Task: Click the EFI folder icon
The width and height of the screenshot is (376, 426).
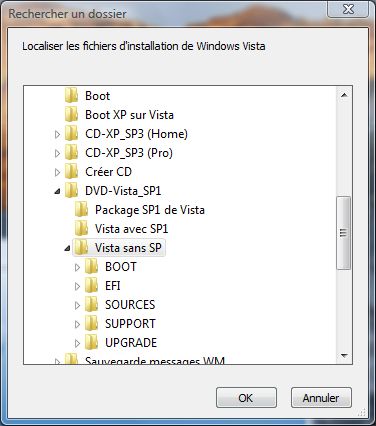Action: (x=91, y=285)
